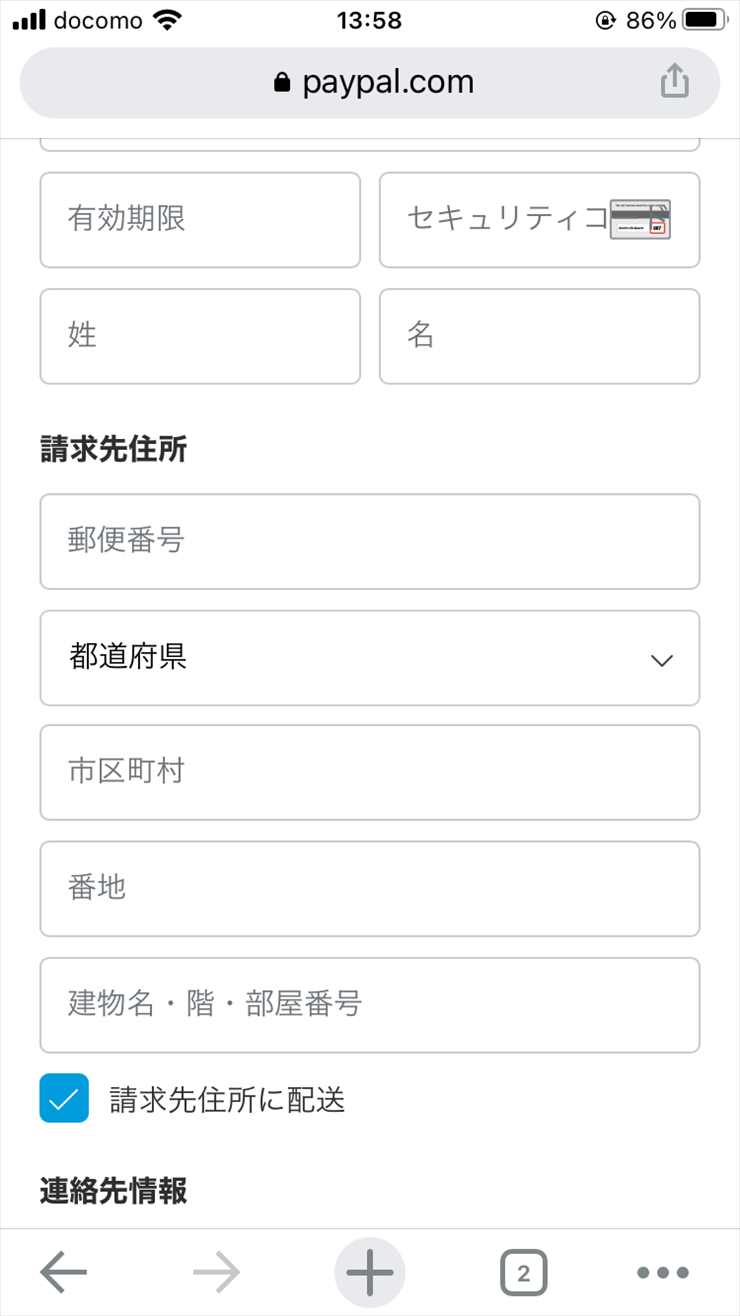Screen dimensions: 740x1316
Task: Focus the 郵便番号 postal code field
Action: (369, 541)
